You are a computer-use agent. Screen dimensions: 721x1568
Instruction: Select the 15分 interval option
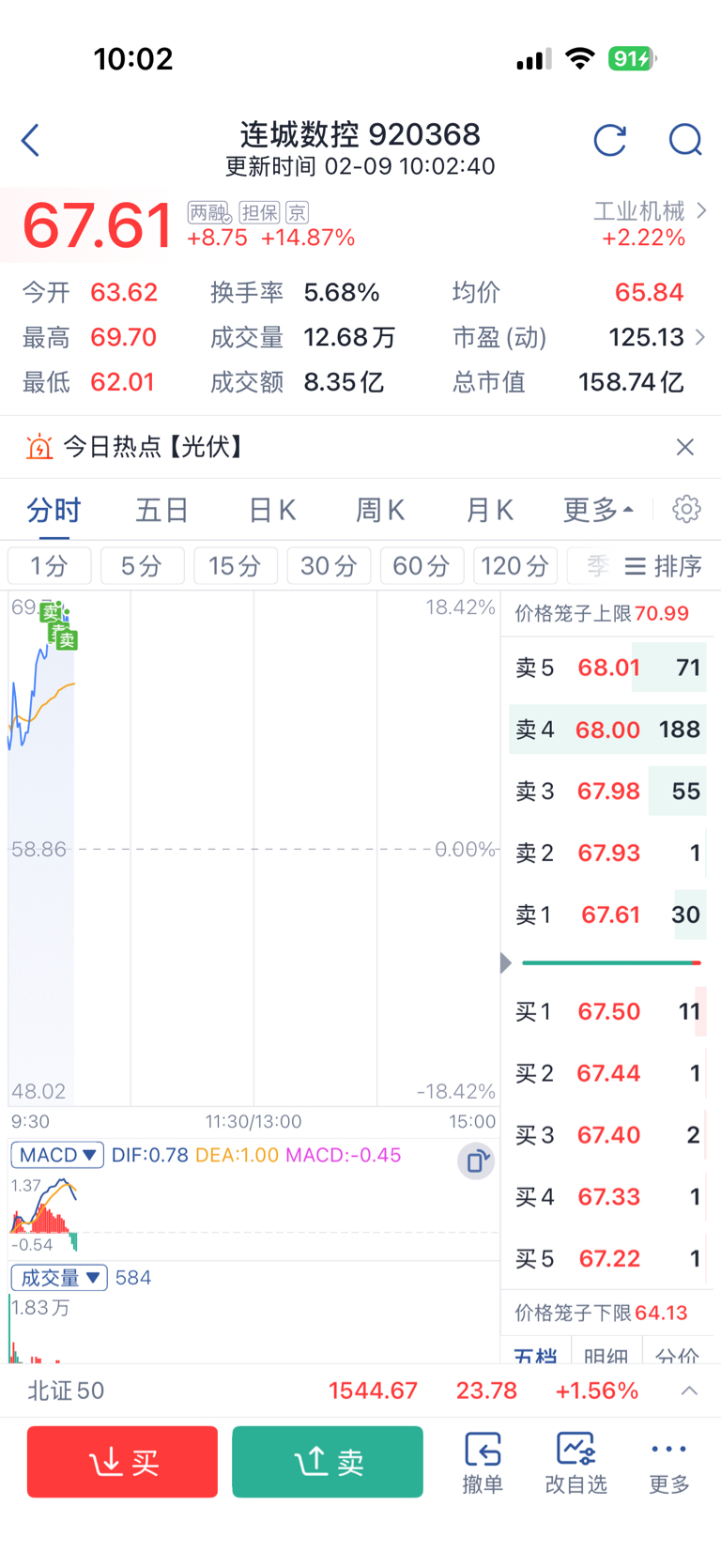click(x=235, y=566)
